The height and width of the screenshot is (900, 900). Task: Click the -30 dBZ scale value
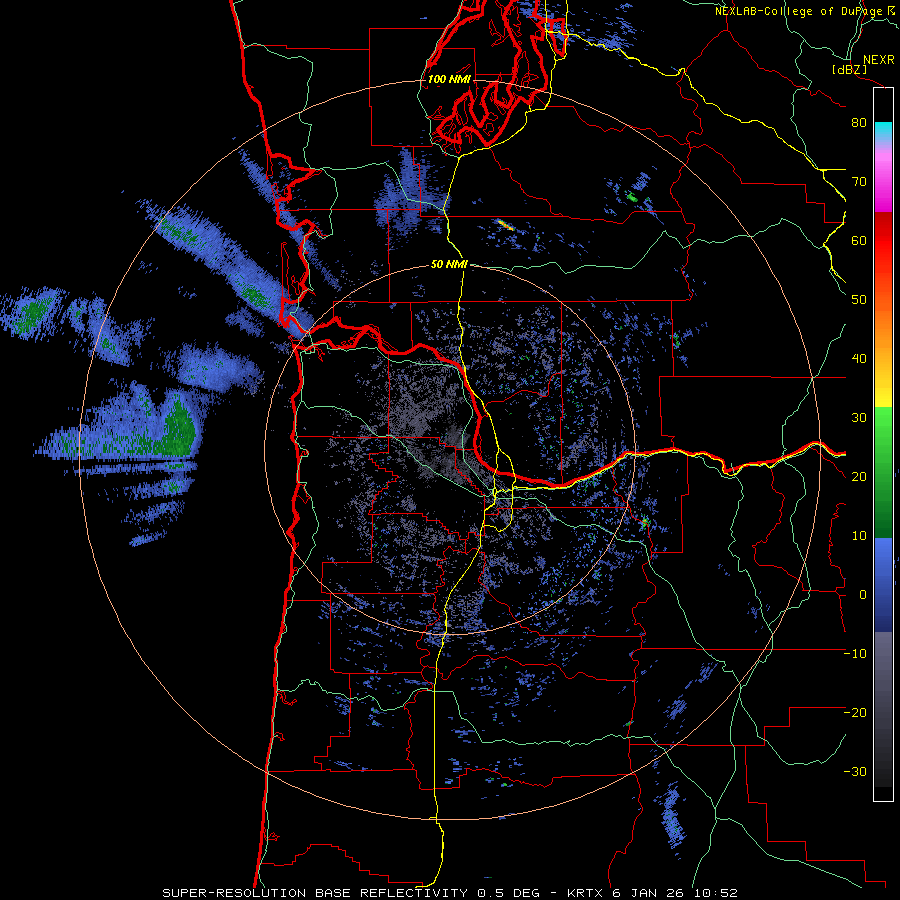pyautogui.click(x=855, y=771)
